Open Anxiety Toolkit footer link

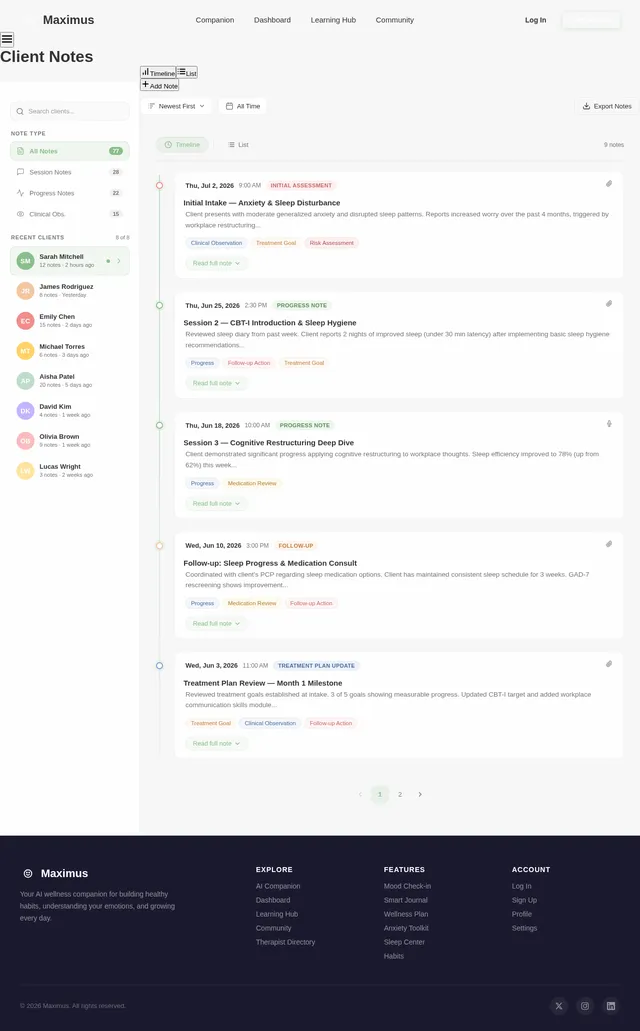(406, 928)
